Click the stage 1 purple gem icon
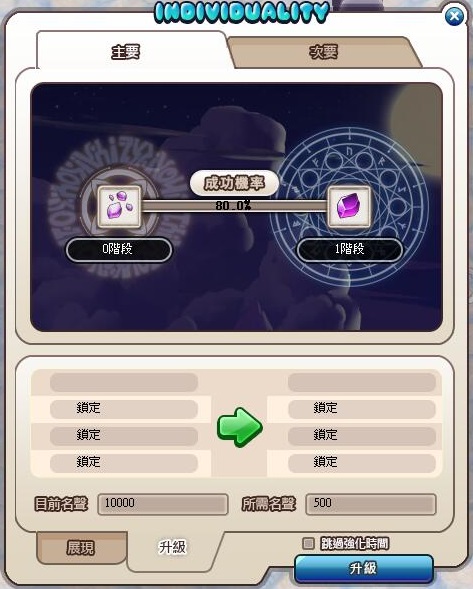473x589 pixels. coord(349,207)
